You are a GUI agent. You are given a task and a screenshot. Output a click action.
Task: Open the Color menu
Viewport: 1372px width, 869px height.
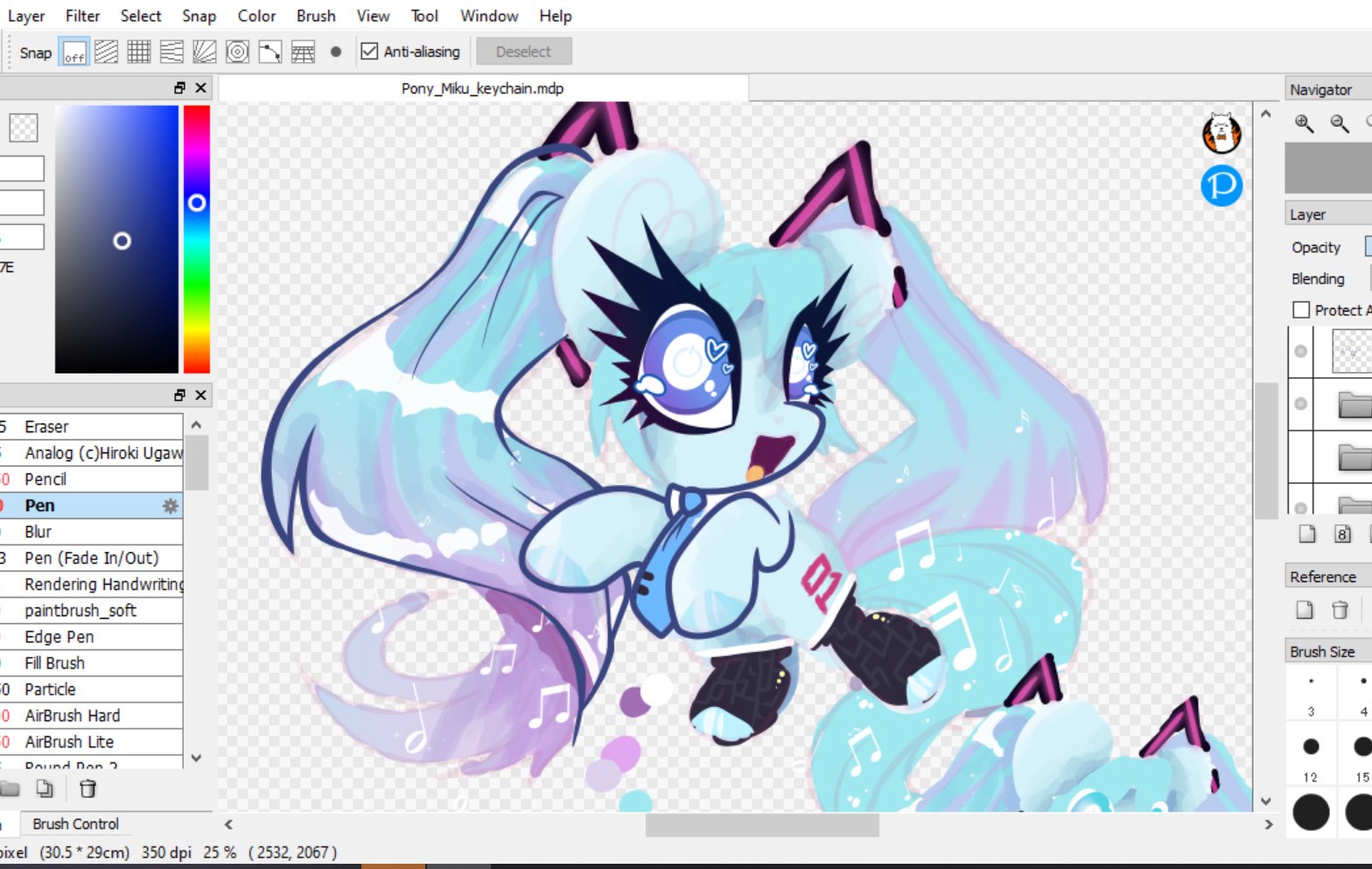256,16
